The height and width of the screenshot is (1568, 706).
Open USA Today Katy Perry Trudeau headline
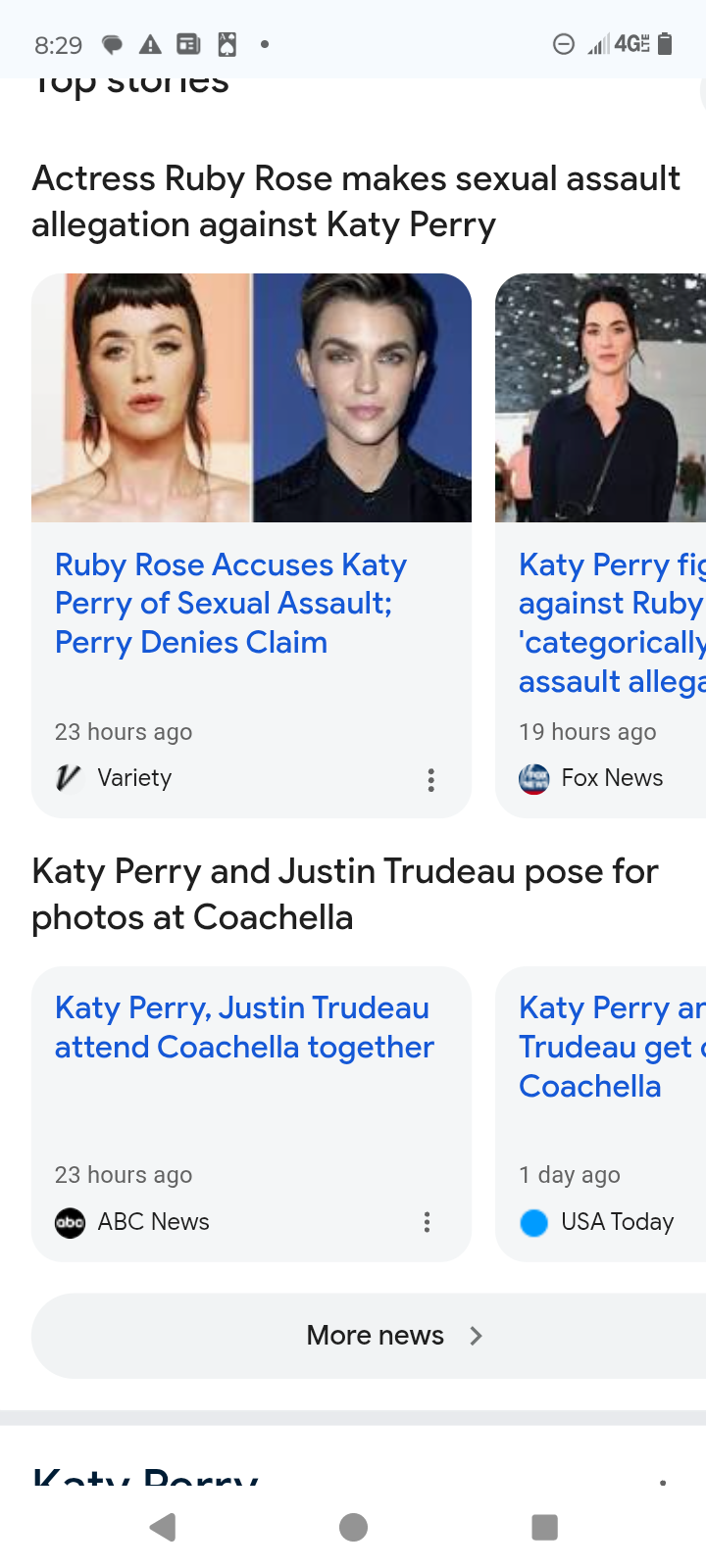coord(612,1047)
